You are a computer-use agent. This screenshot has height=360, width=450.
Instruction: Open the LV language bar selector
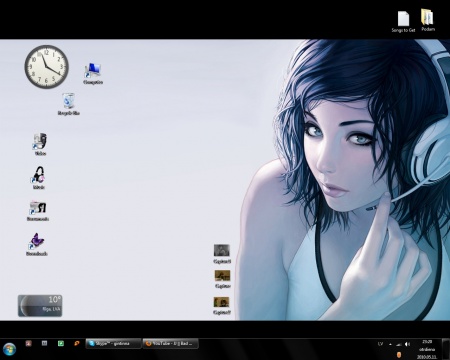click(x=380, y=344)
